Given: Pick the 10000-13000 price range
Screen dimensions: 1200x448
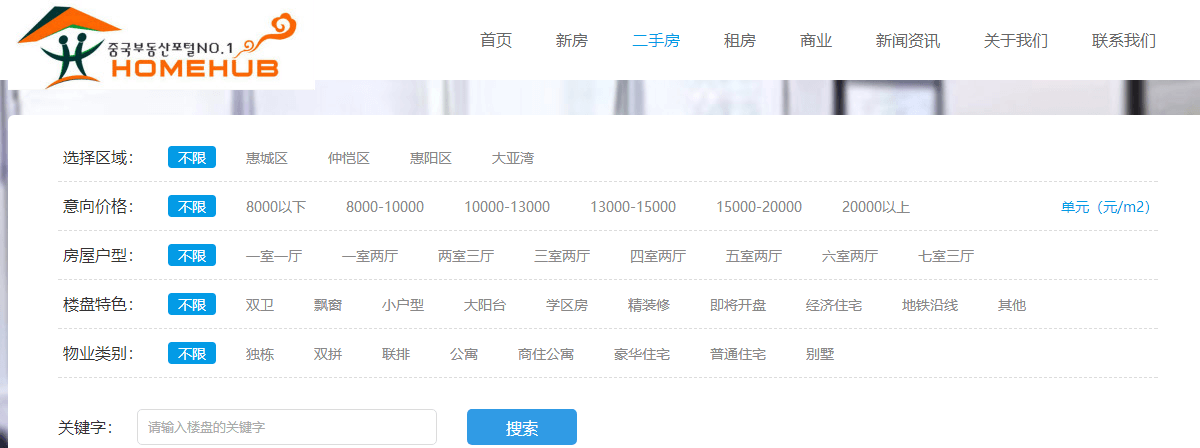Looking at the screenshot, I should pos(507,207).
